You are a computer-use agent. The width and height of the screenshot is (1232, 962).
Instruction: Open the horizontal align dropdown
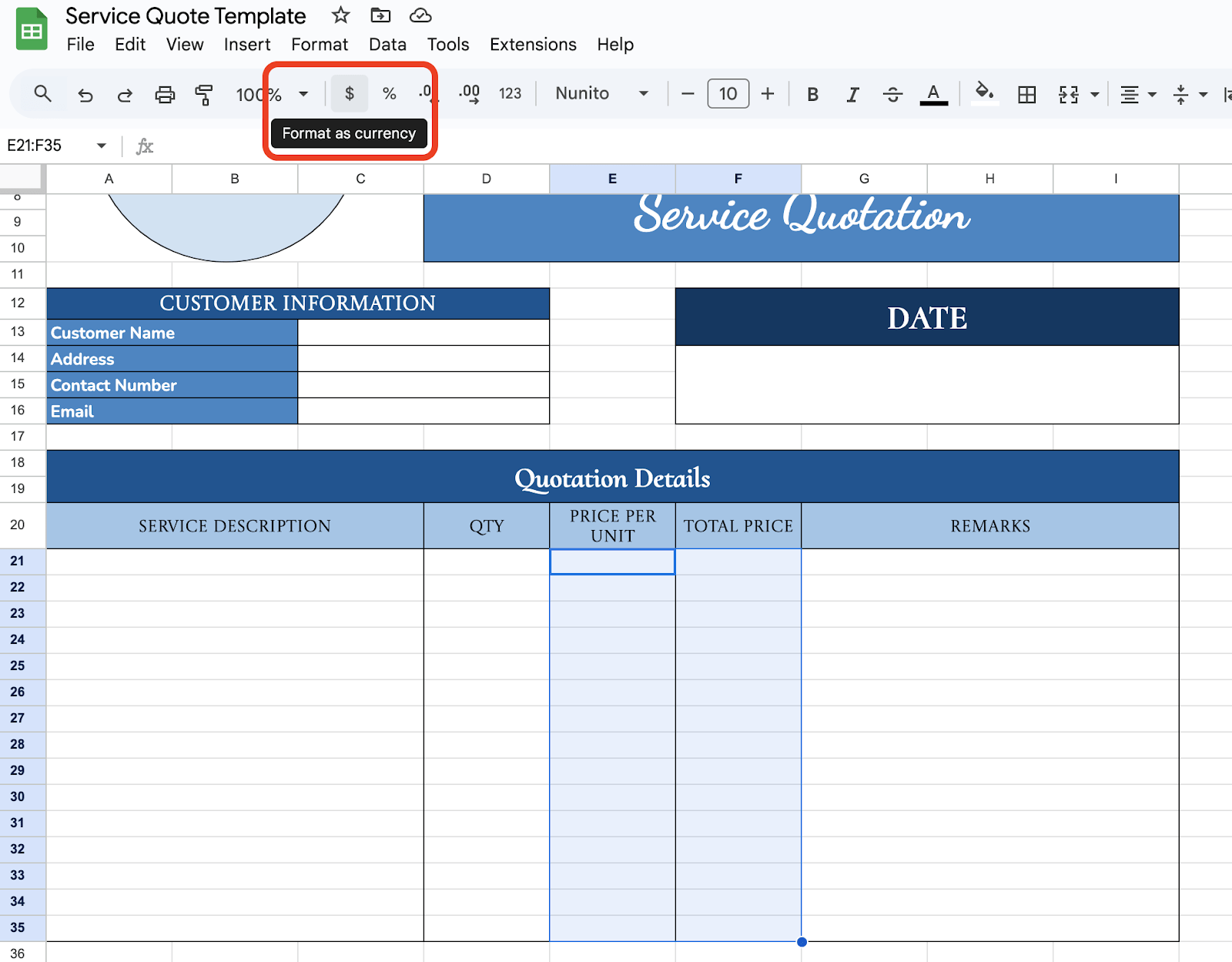coord(1138,95)
